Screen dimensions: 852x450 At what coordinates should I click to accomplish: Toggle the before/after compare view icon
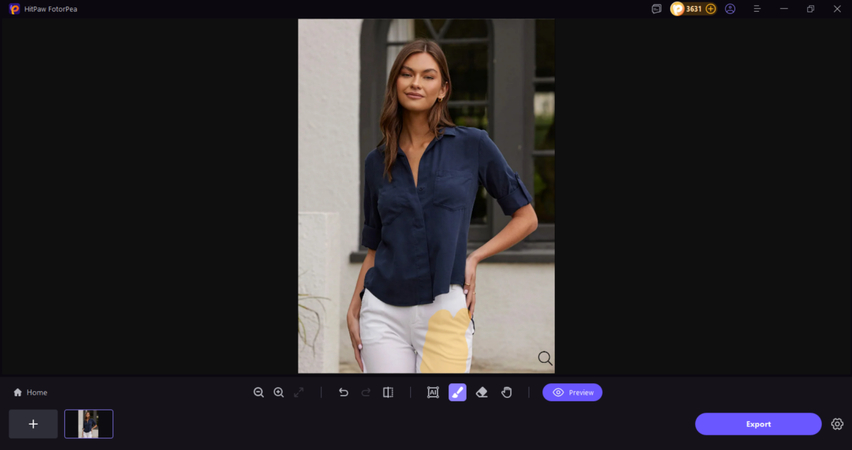[x=388, y=392]
